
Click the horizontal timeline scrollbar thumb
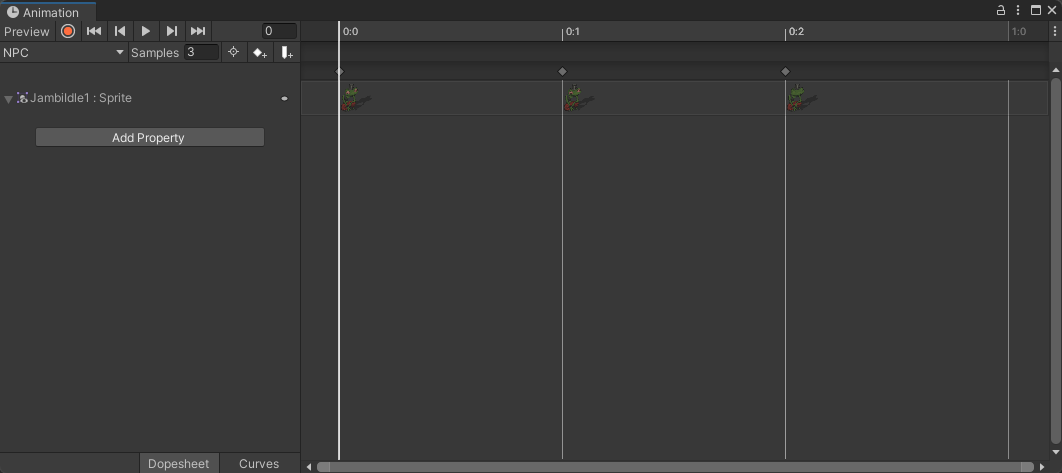(675, 466)
